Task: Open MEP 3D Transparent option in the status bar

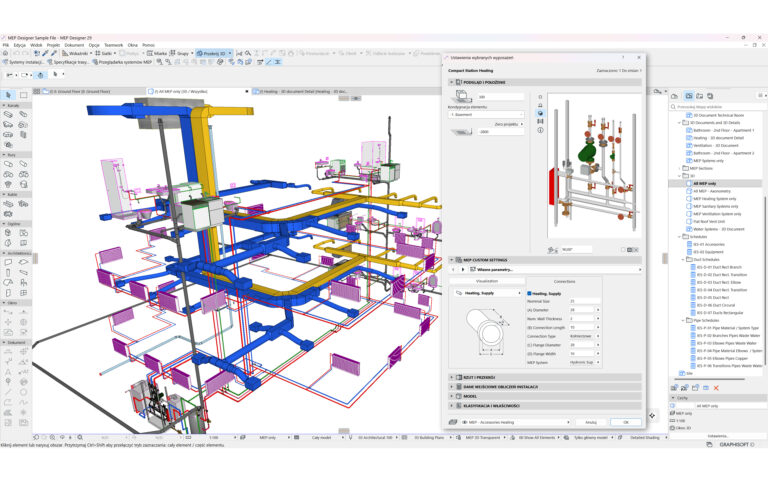Action: coord(482,437)
